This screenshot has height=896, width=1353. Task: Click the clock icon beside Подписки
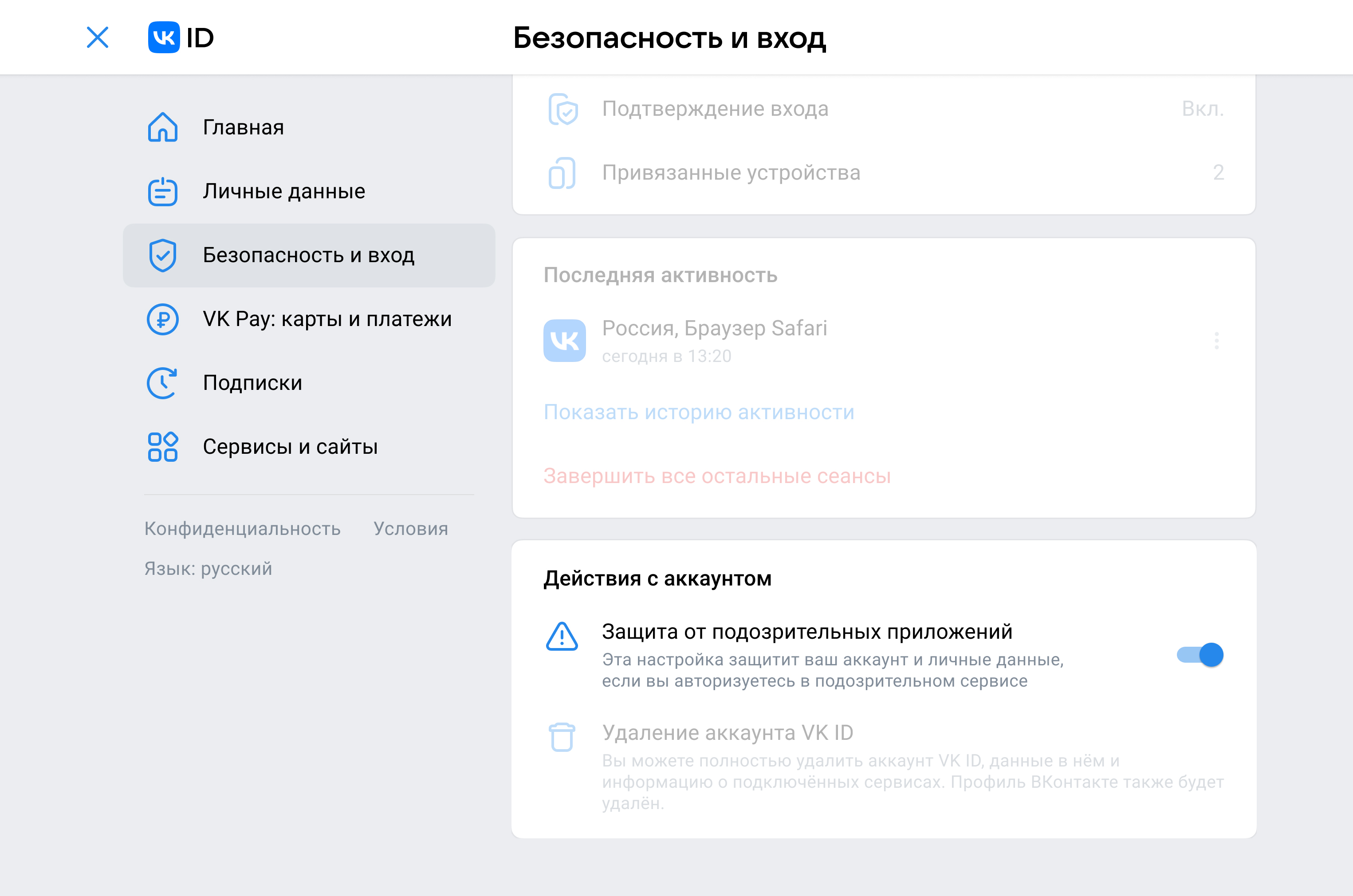click(x=163, y=383)
